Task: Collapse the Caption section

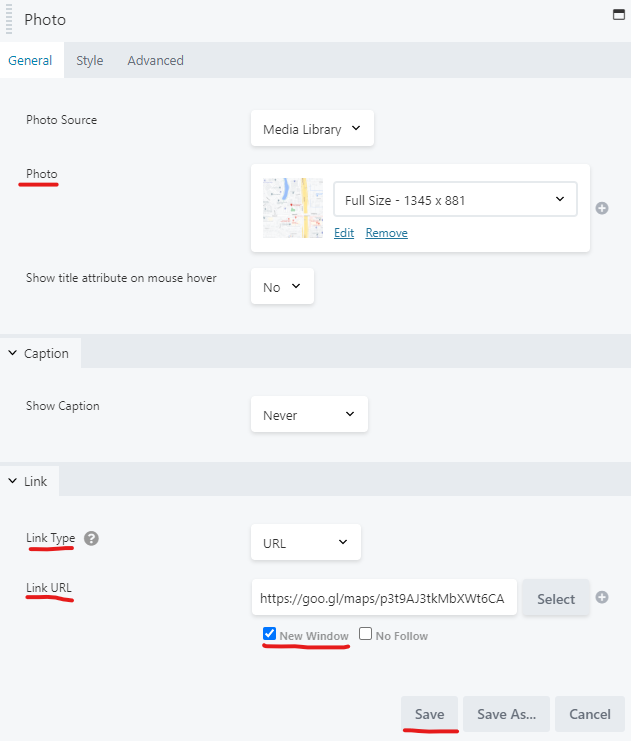Action: click(40, 353)
